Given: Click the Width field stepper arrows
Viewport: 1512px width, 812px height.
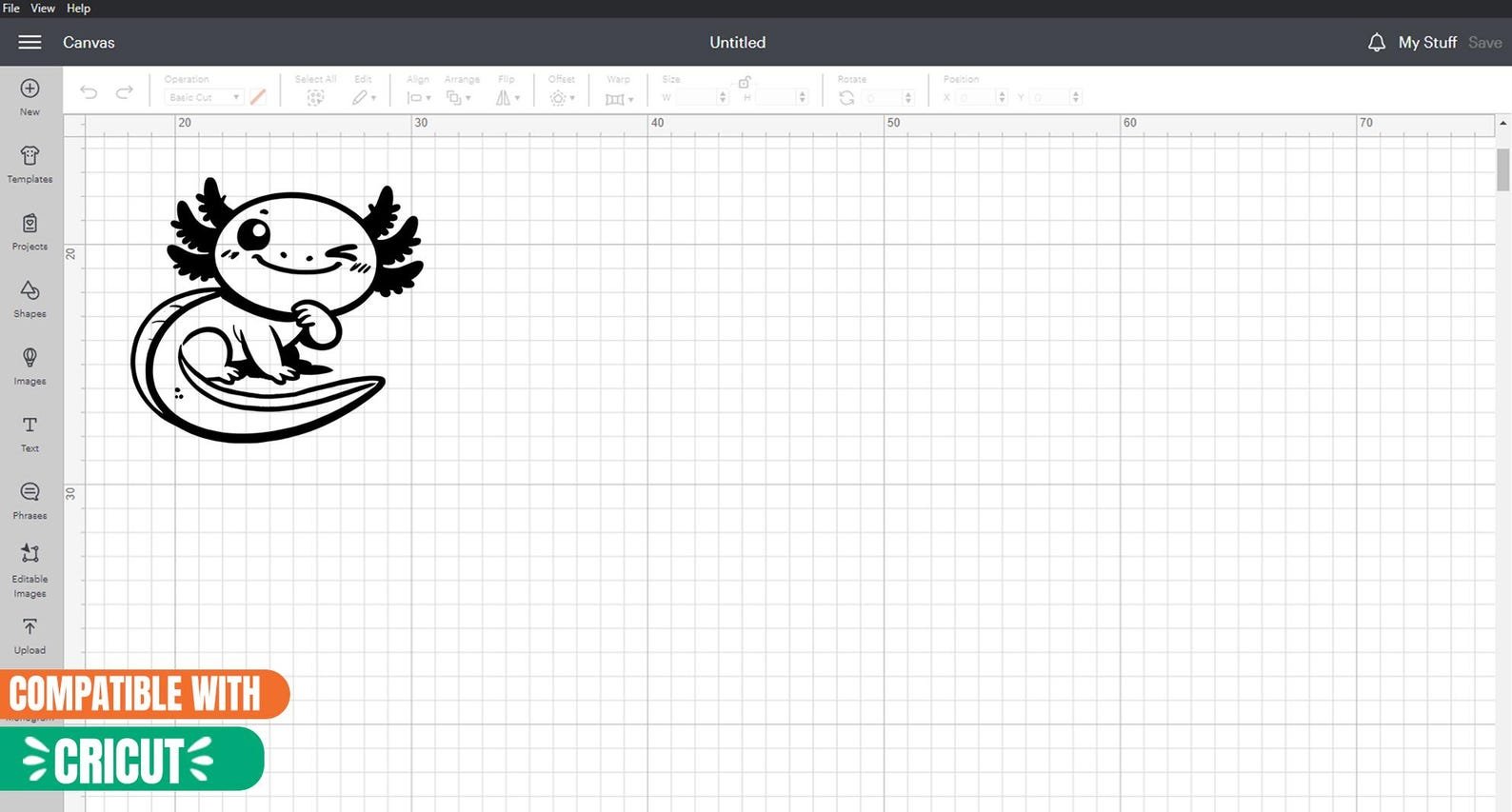Looking at the screenshot, I should (x=723, y=97).
